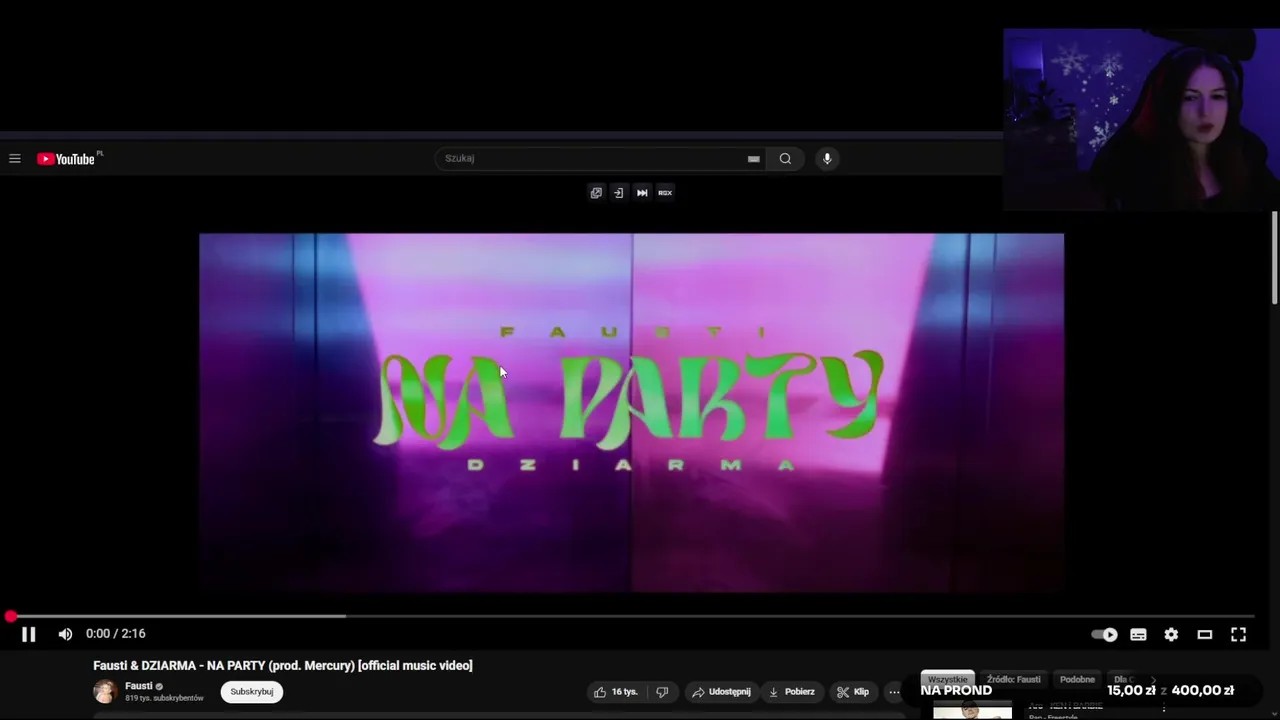Click the page vertical scrollbar
Image resolution: width=1280 pixels, height=720 pixels.
point(1274,258)
